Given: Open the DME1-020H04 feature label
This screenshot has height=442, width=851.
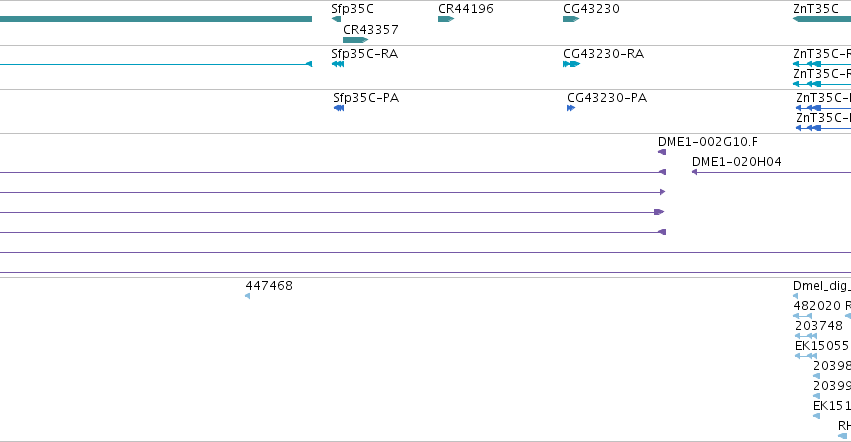Looking at the screenshot, I should 736,162.
